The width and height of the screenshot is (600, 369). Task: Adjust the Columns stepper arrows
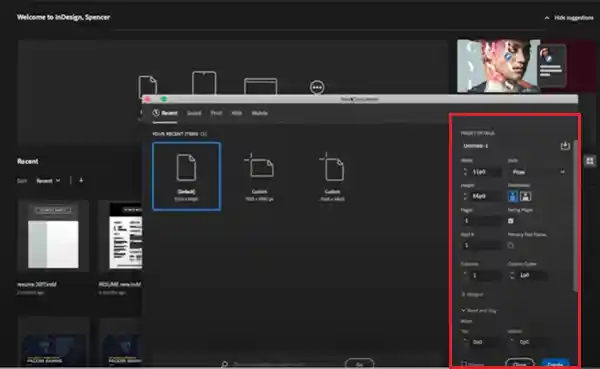point(465,275)
